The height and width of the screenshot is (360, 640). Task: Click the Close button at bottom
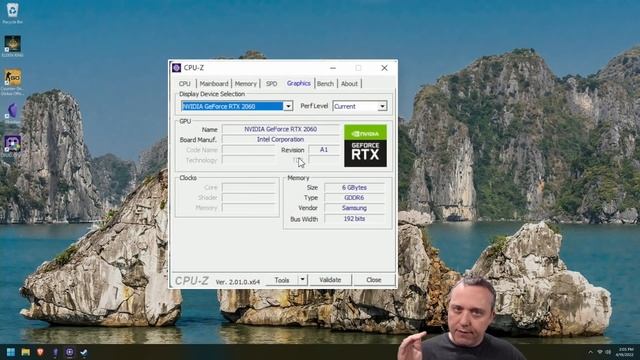tap(374, 280)
